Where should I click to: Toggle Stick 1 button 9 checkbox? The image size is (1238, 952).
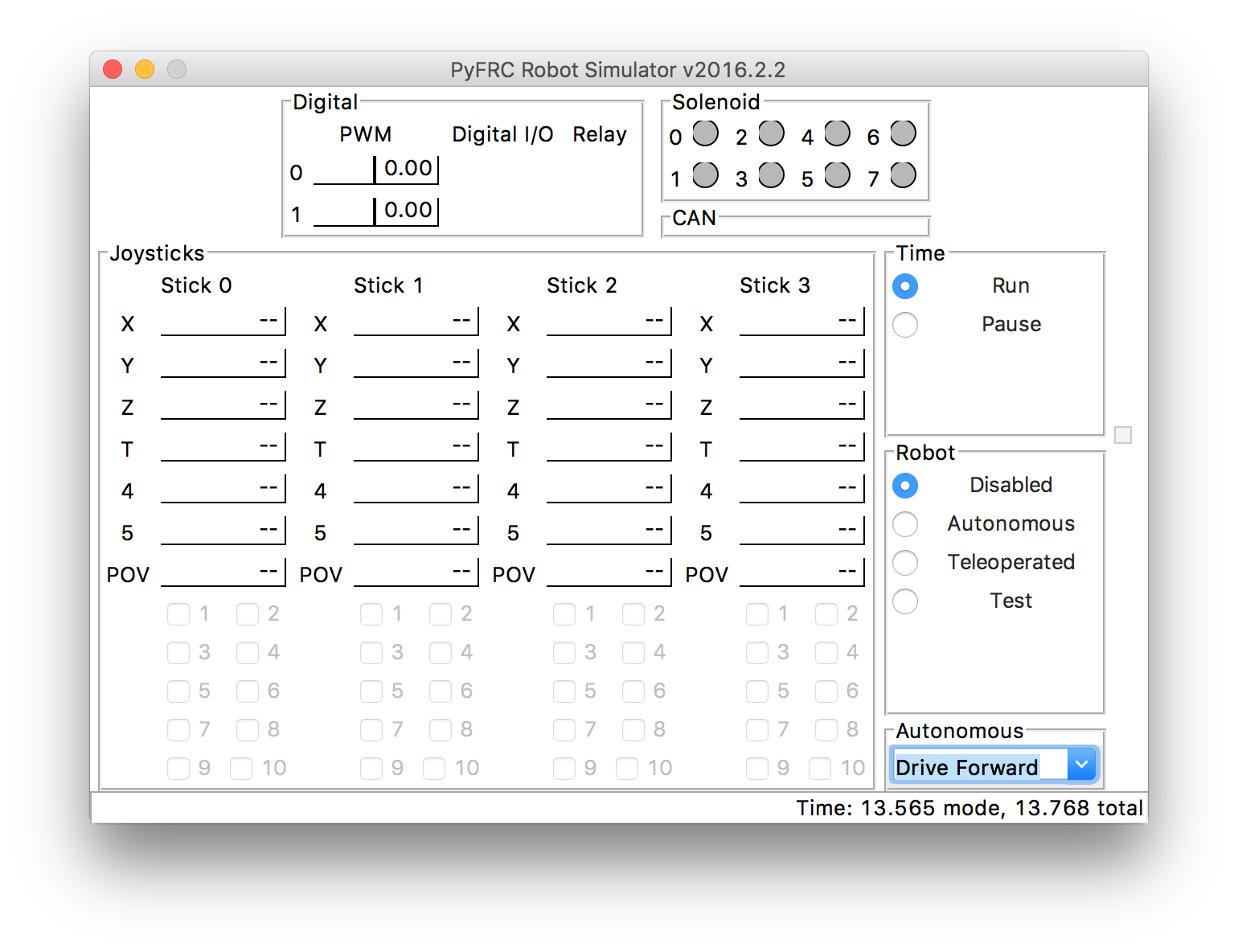[x=371, y=769]
